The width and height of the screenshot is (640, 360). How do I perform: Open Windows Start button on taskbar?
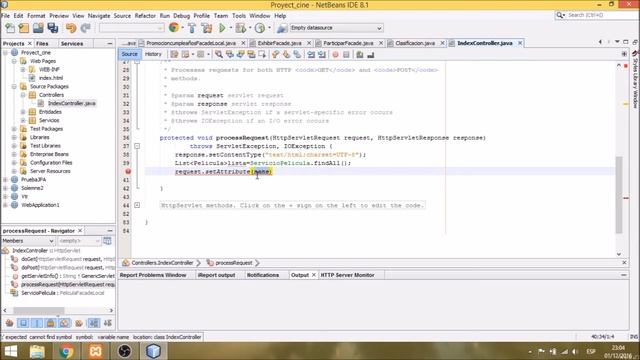(x=11, y=351)
